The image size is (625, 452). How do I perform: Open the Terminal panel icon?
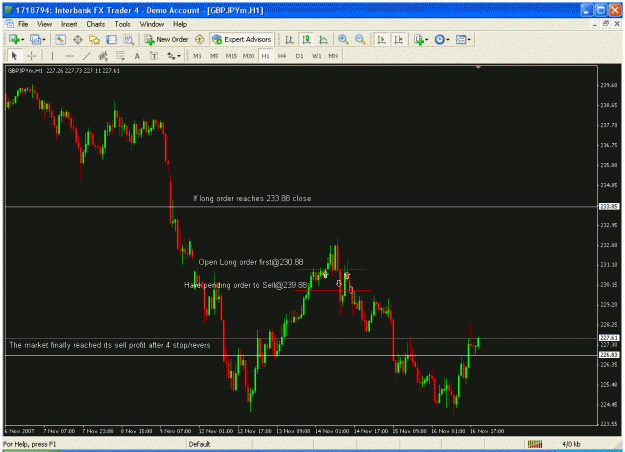[x=111, y=39]
